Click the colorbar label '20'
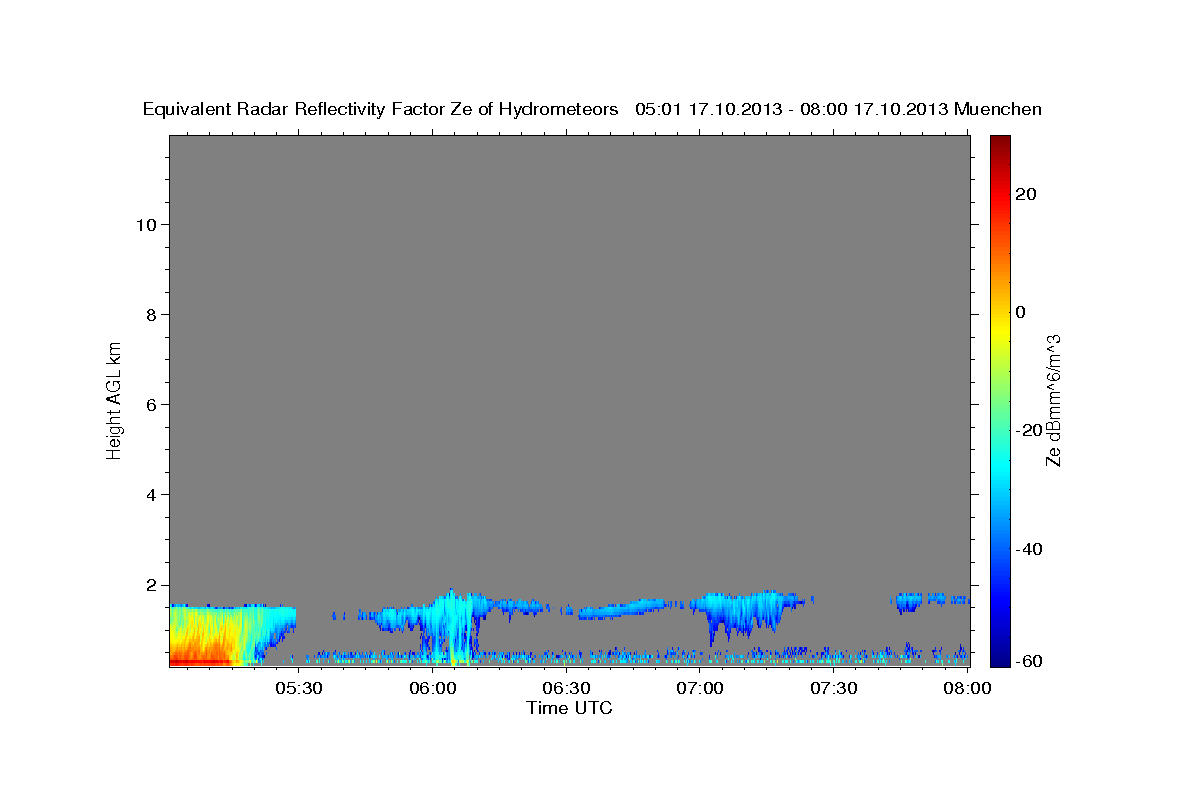This screenshot has height=800, width=1200. tap(1025, 194)
